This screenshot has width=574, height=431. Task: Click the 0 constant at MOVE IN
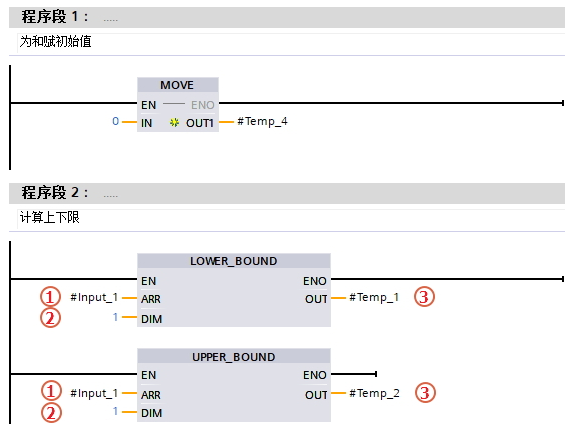tap(115, 121)
